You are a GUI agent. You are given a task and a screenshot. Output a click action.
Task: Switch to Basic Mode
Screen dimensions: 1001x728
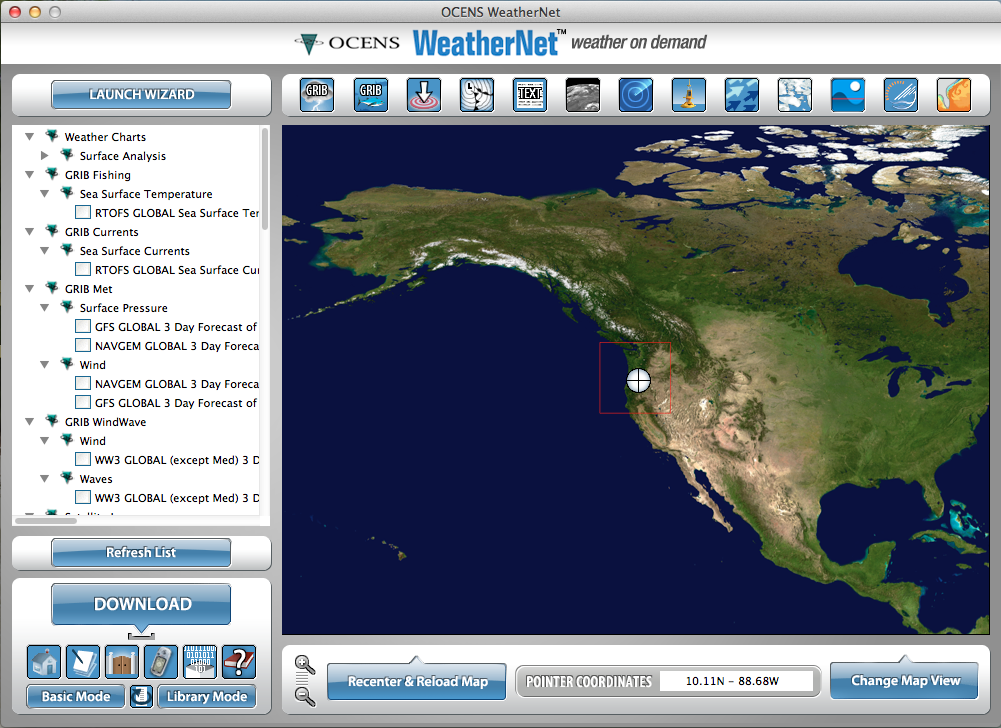tap(76, 696)
